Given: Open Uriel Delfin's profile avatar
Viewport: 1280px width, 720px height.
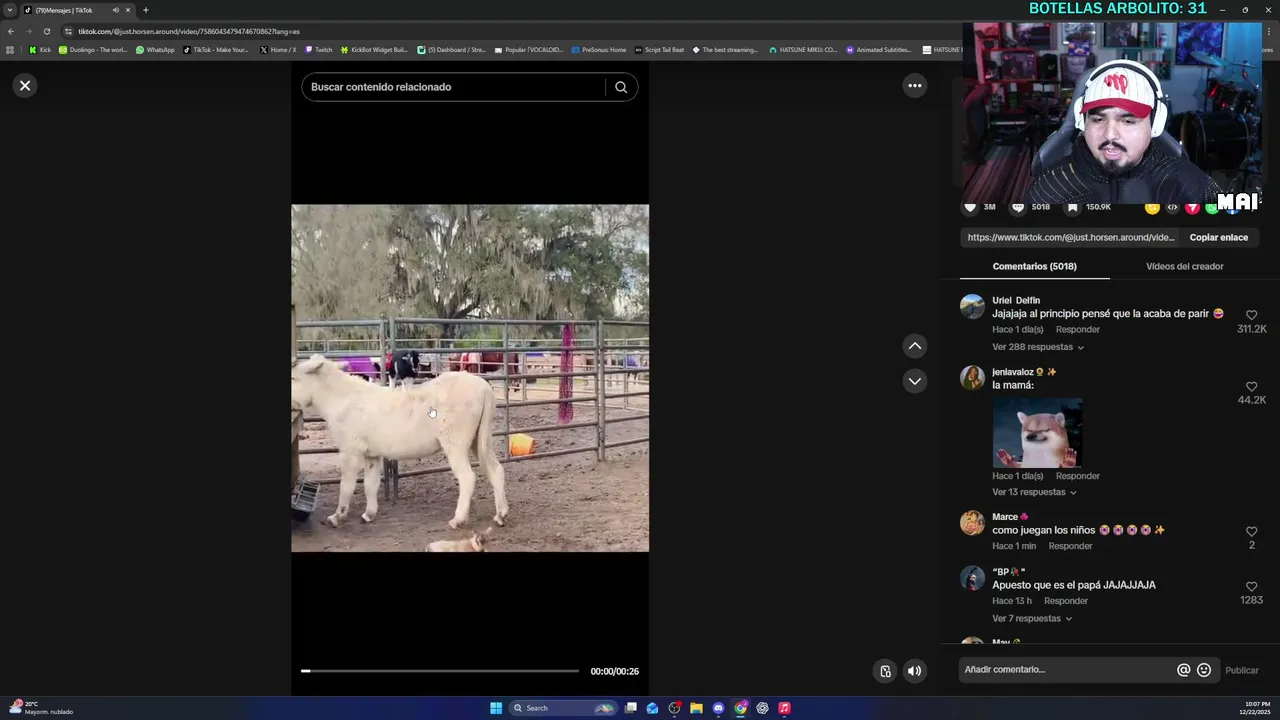Looking at the screenshot, I should pyautogui.click(x=972, y=307).
